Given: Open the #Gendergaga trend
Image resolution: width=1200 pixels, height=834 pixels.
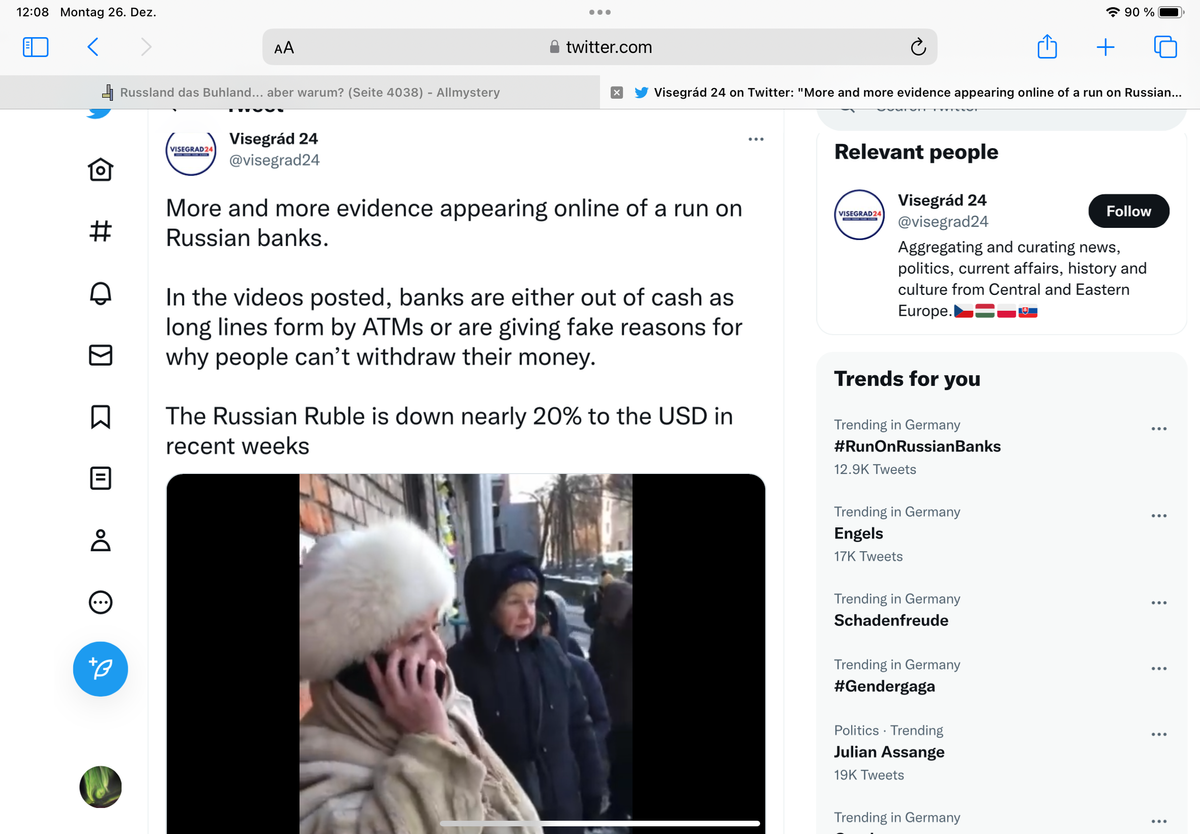Looking at the screenshot, I should [x=885, y=686].
